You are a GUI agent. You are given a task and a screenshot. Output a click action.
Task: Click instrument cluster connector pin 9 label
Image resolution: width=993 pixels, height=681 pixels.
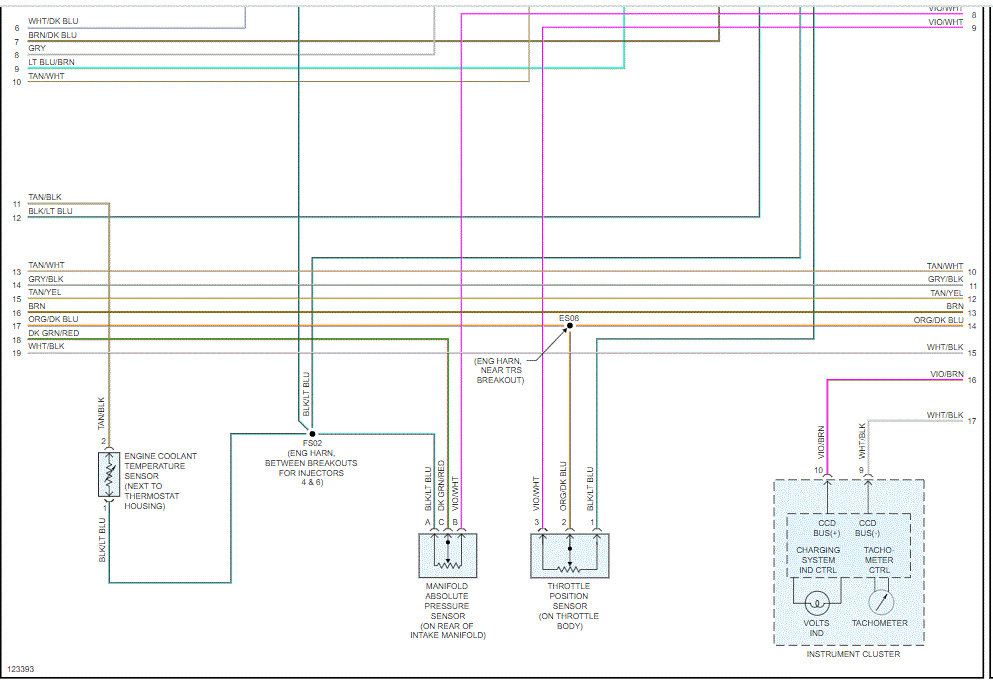tap(861, 470)
